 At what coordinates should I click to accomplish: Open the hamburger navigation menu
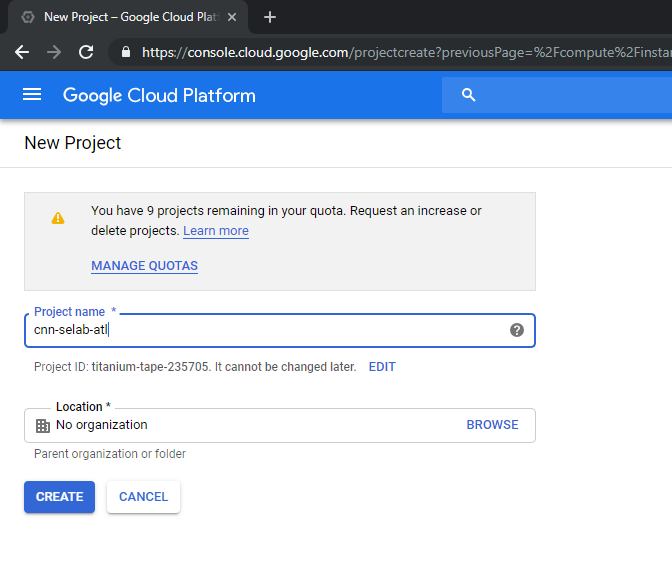[32, 95]
